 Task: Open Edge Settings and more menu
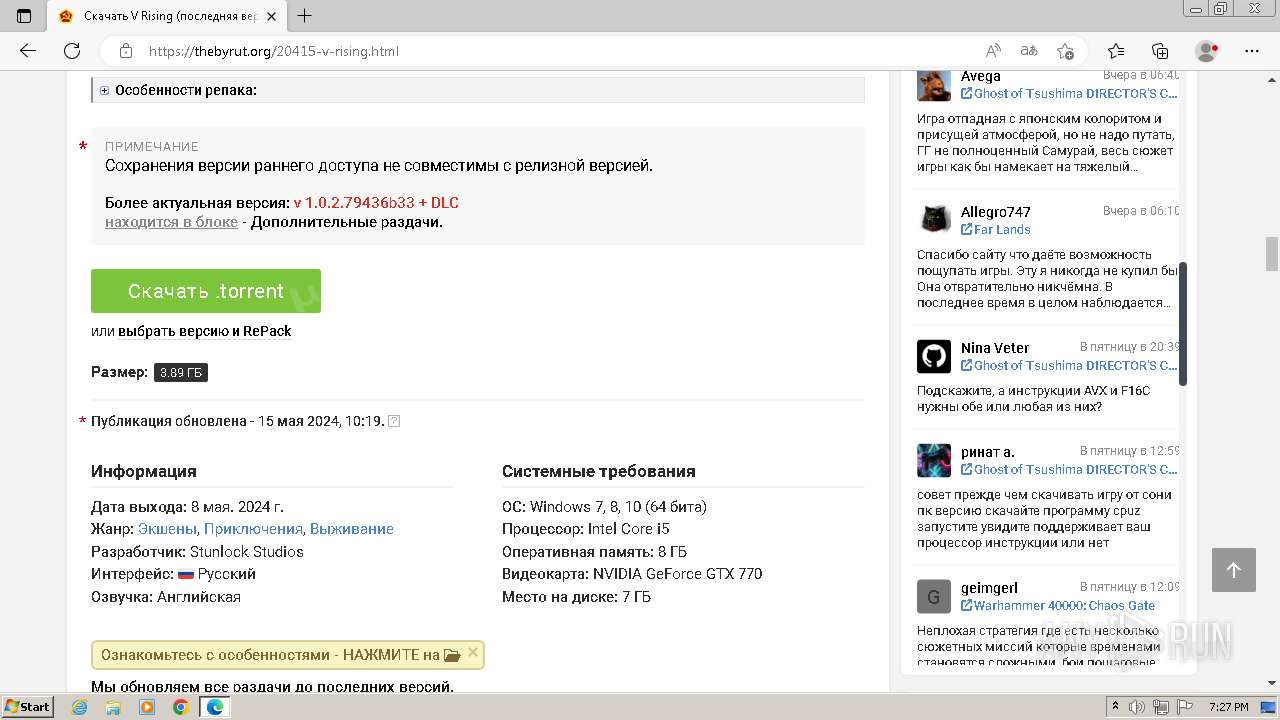pos(1251,51)
